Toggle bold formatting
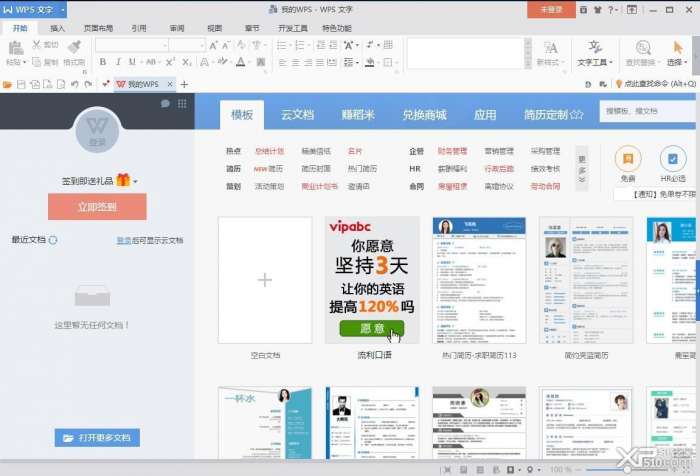Screen dimensions: 700x476 click(103, 62)
